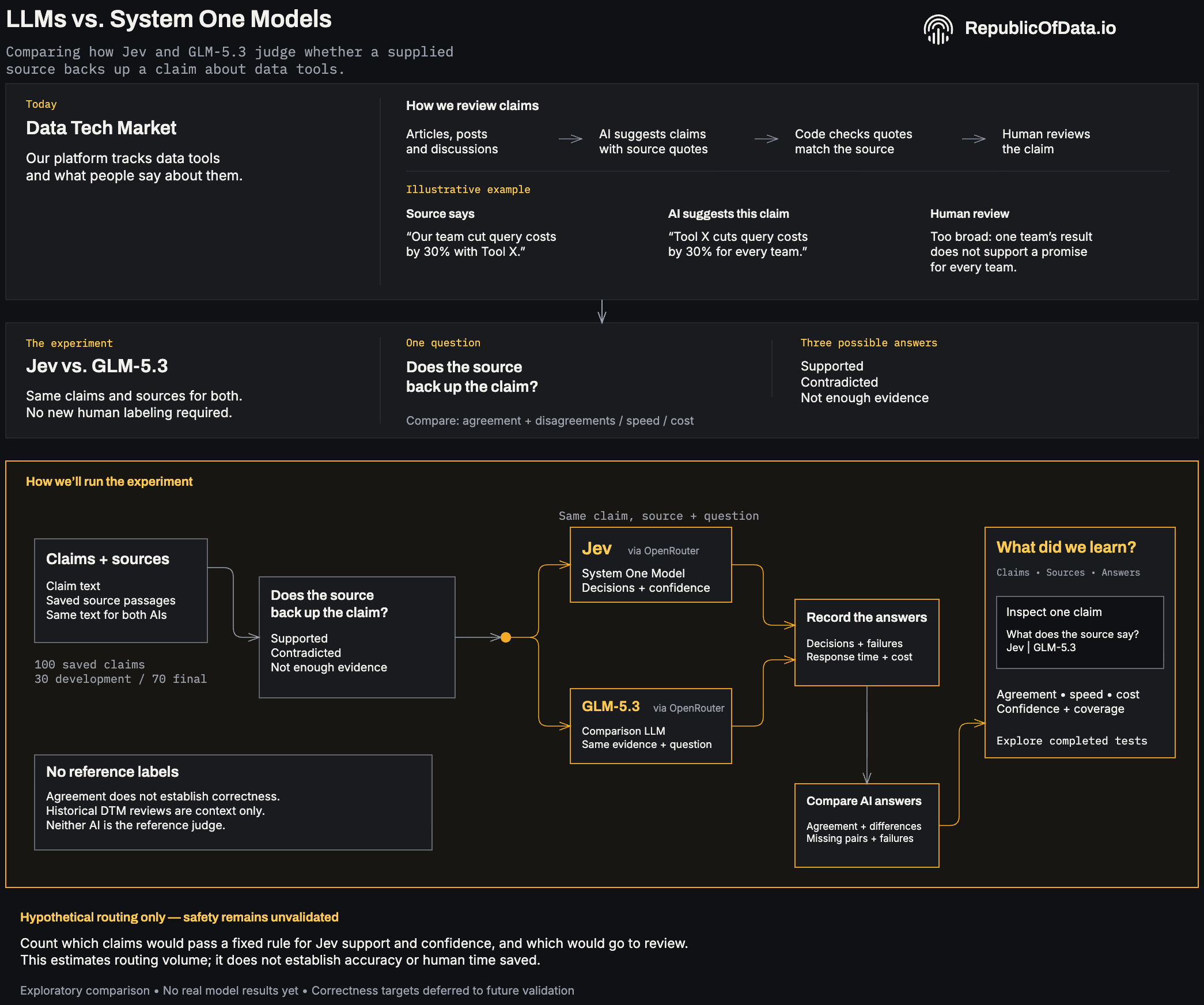Click 'Does the source back up the claim?' in the One question panel
Screen dimensions: 1204x1005
click(x=472, y=376)
